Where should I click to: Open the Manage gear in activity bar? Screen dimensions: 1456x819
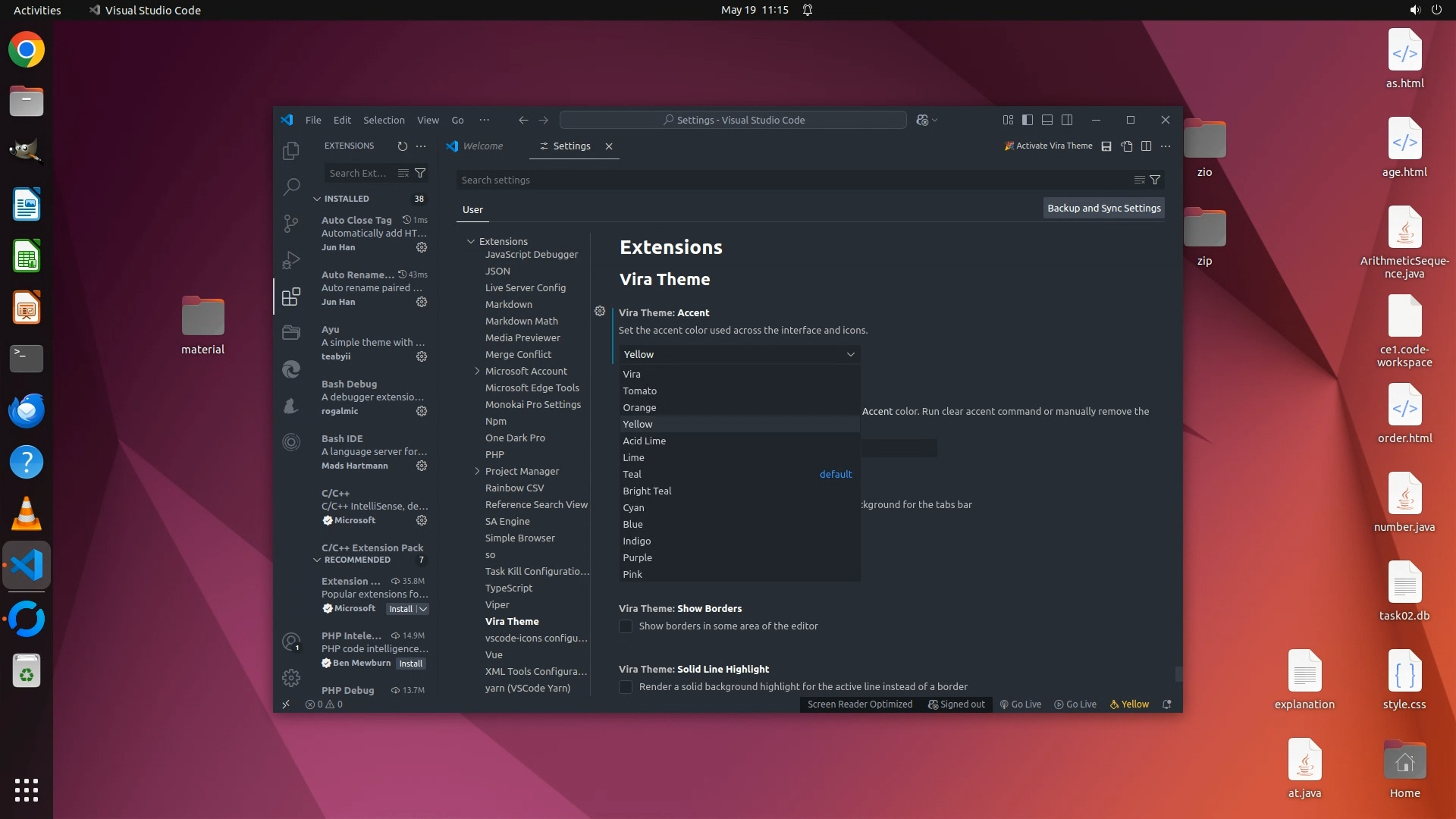[x=291, y=677]
